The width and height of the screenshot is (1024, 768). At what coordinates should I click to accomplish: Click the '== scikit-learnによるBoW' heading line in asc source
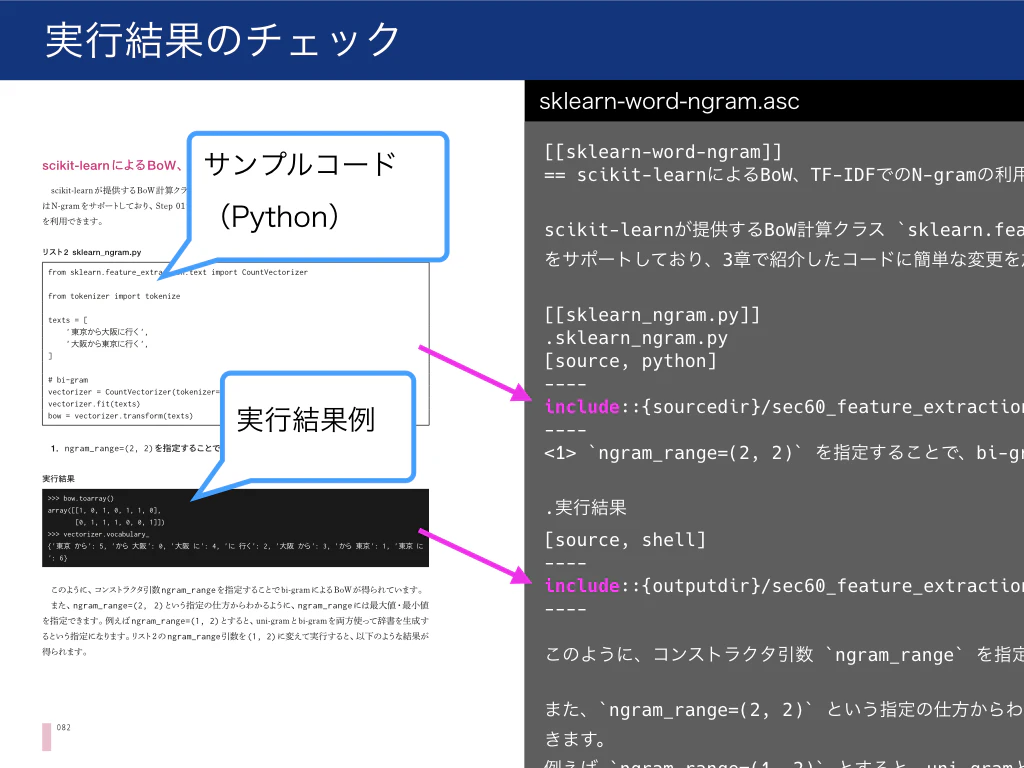784,175
